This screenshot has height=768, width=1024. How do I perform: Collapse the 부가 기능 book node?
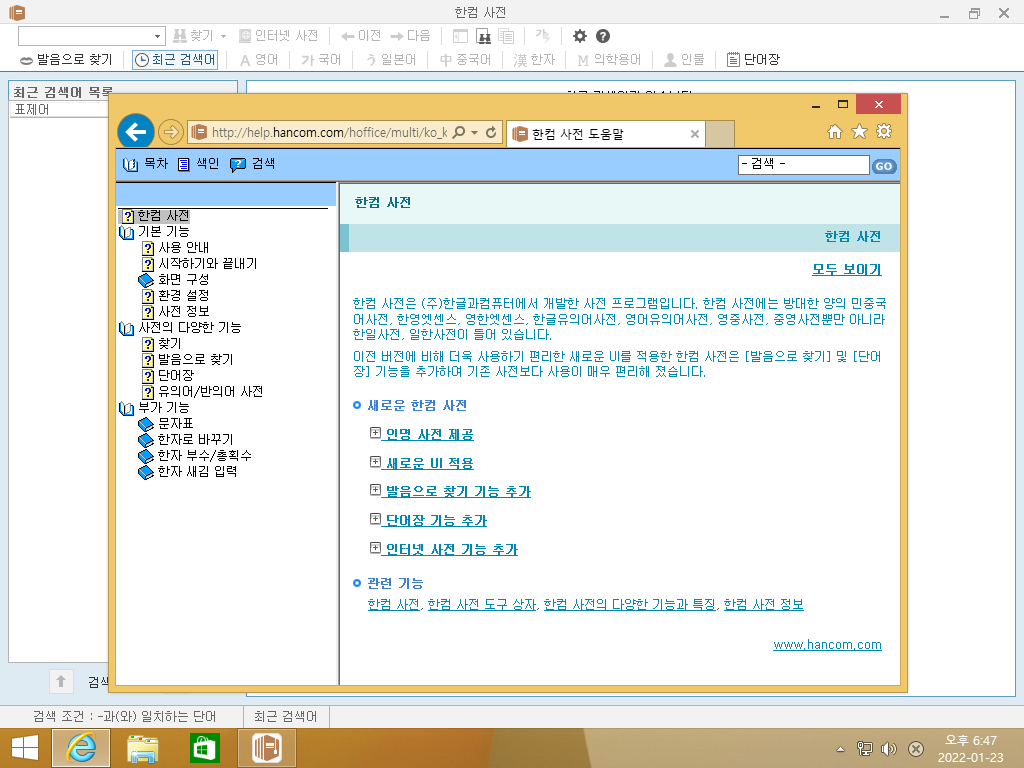pyautogui.click(x=127, y=408)
